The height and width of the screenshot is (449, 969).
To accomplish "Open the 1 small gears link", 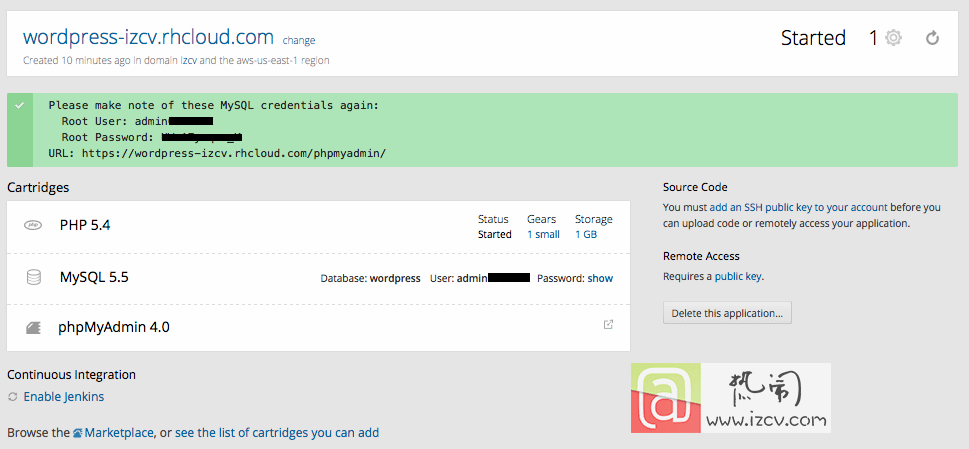I will pos(543,235).
